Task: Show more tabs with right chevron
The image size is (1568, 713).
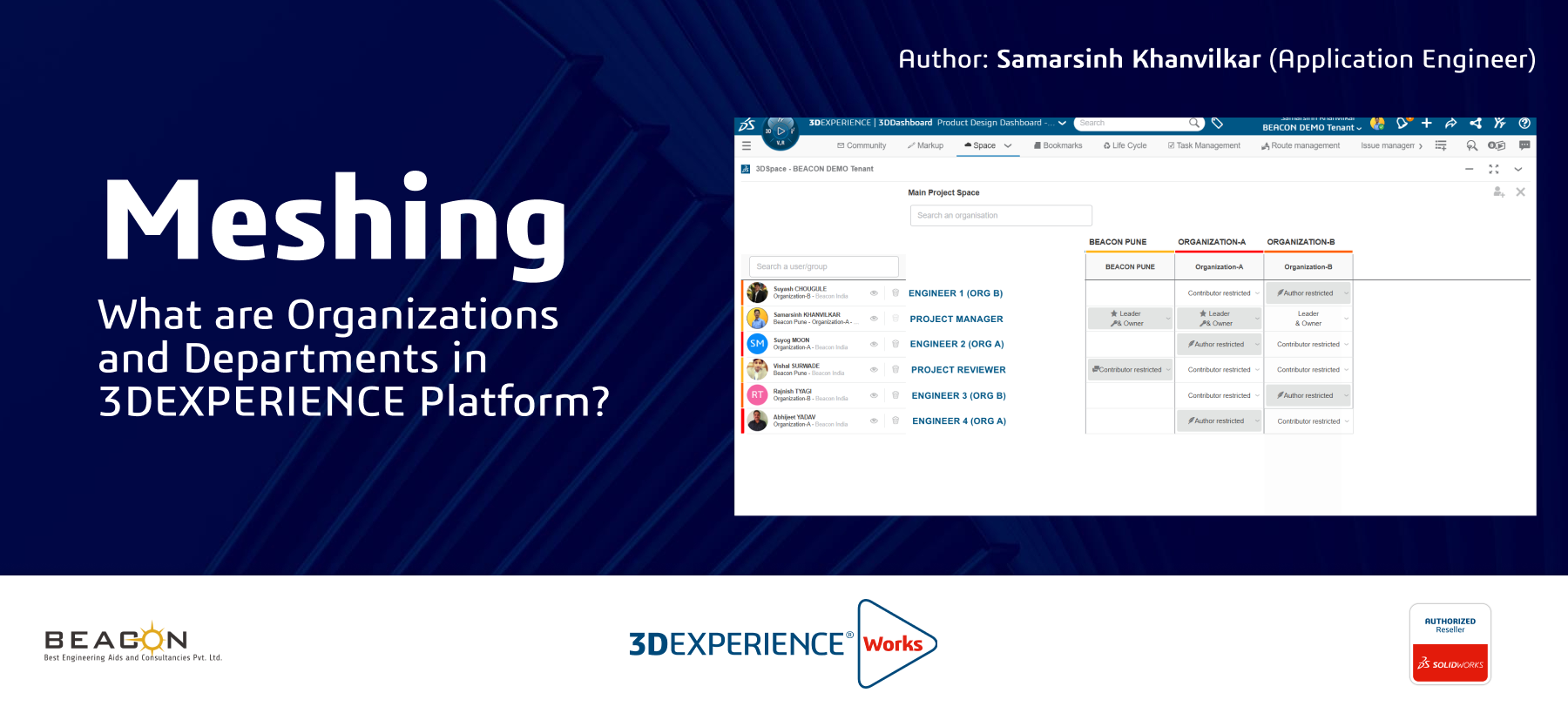Action: 1421,146
